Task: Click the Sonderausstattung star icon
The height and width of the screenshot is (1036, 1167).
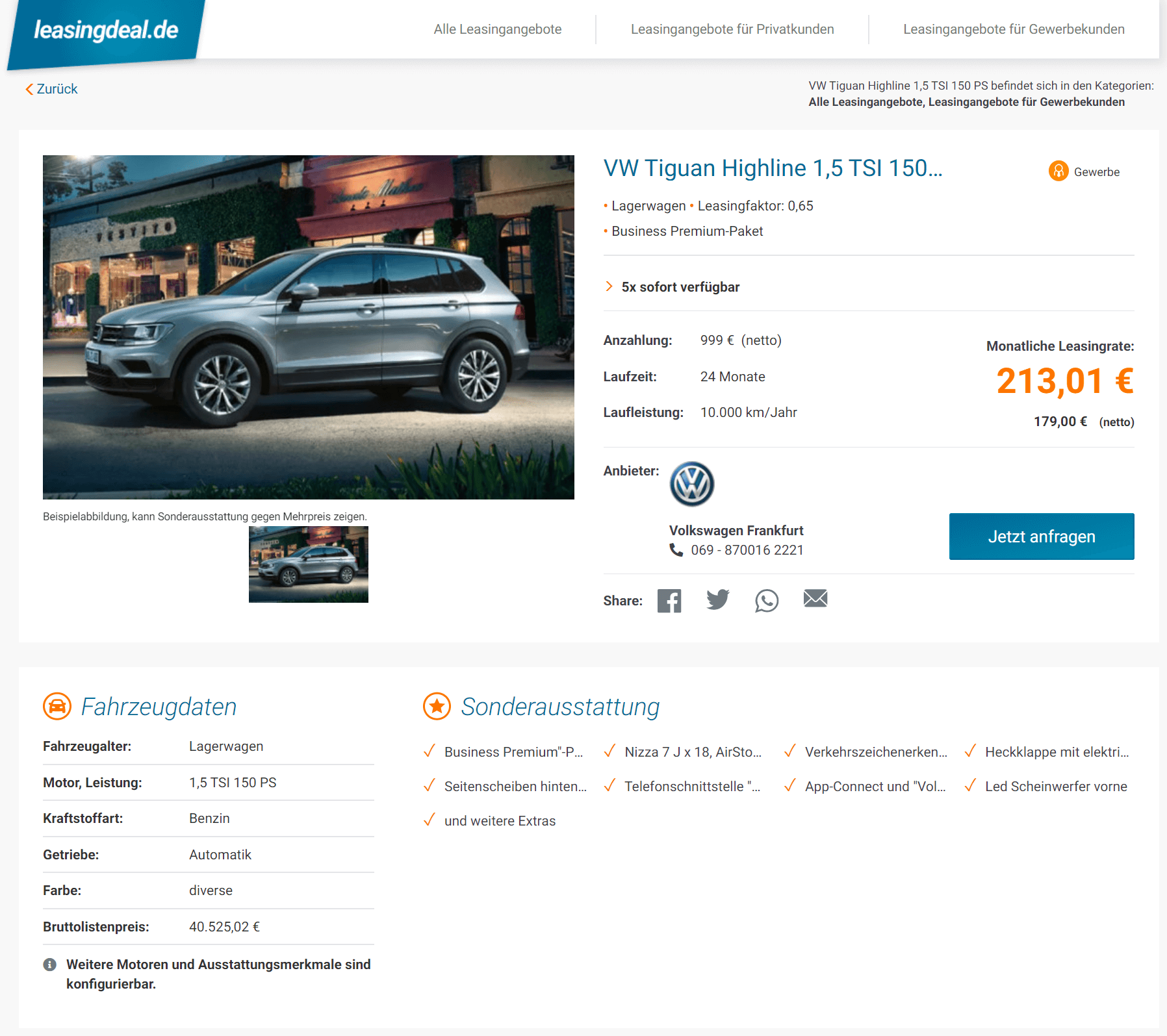Action: point(437,706)
